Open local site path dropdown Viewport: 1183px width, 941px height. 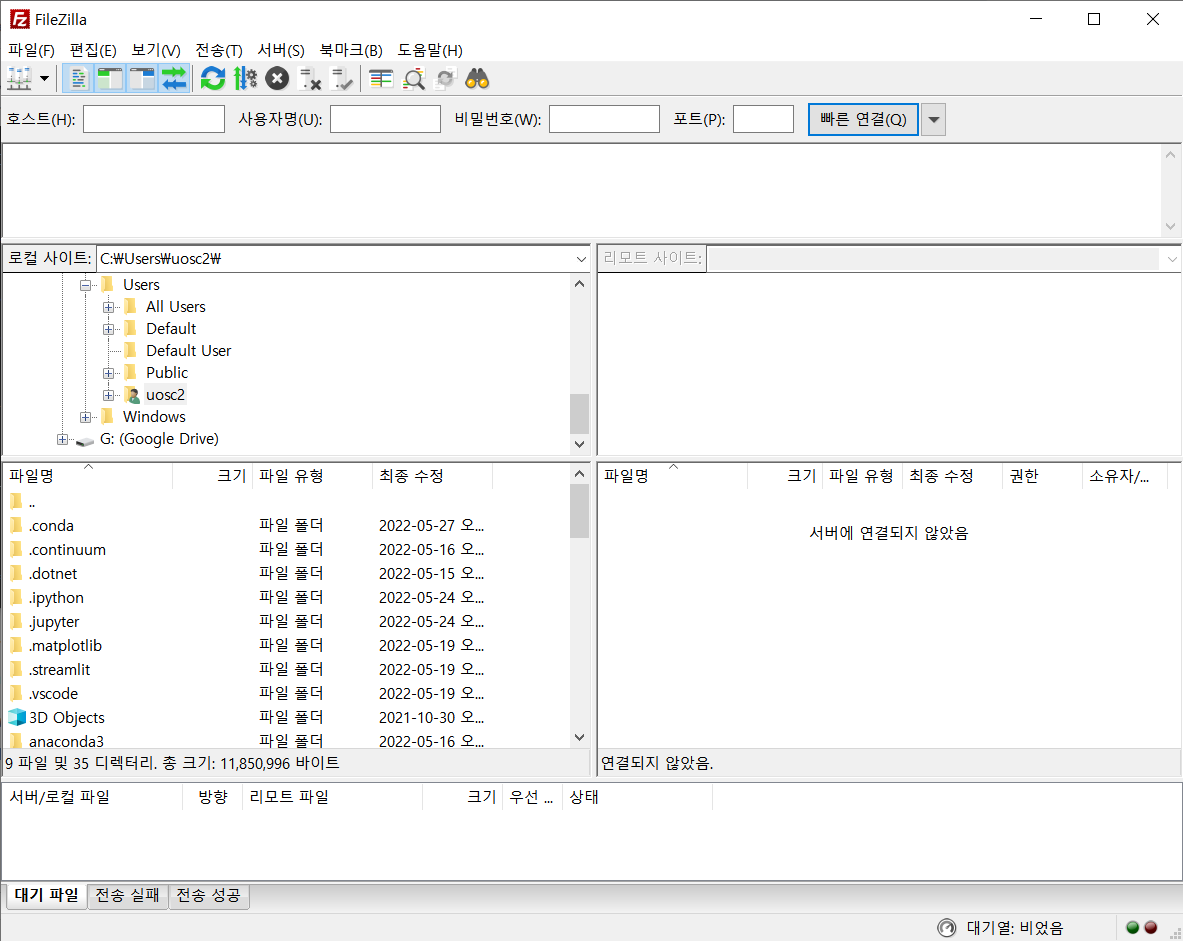[x=581, y=259]
